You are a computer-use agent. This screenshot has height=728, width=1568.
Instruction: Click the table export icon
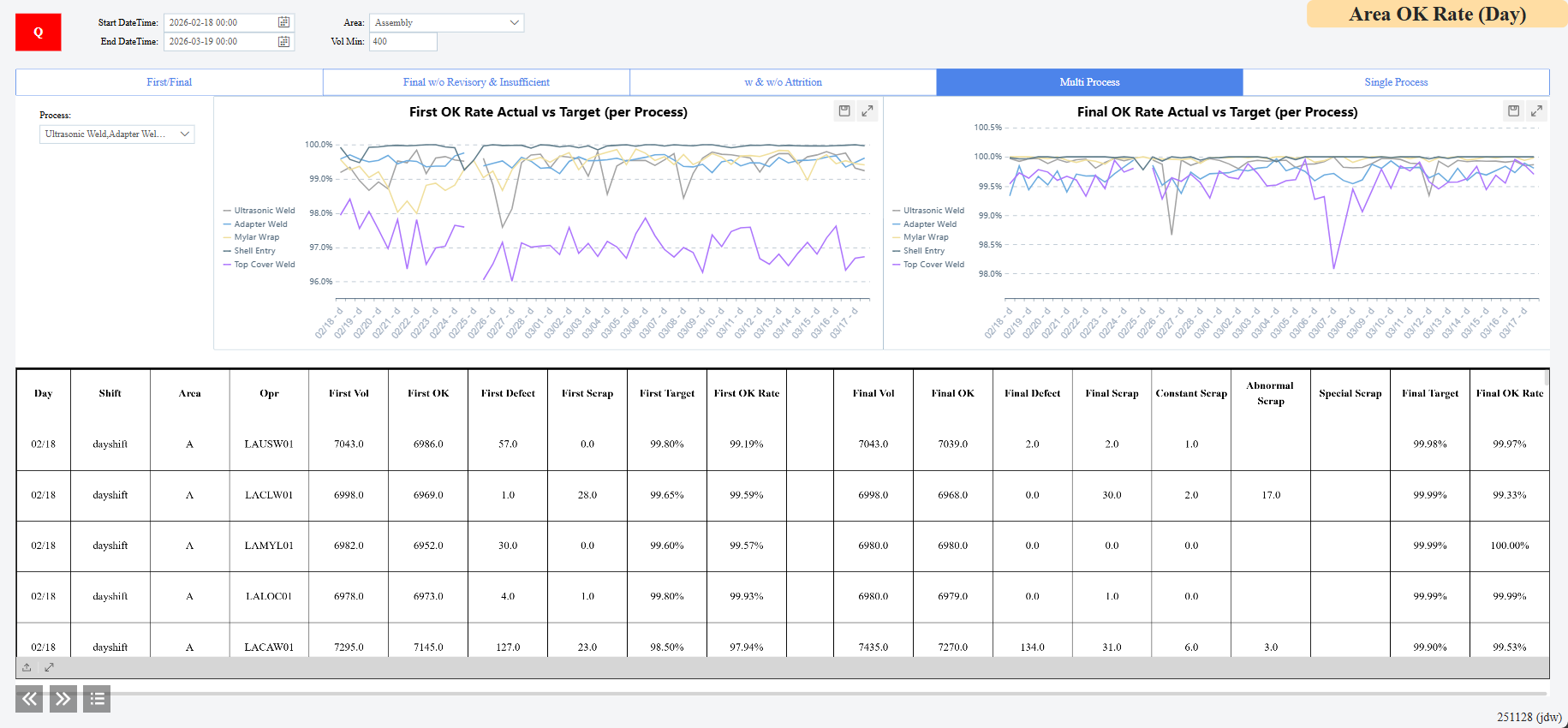coord(27,667)
